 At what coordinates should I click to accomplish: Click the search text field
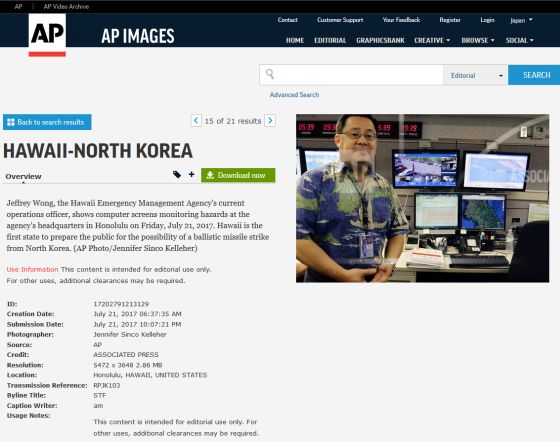pyautogui.click(x=359, y=75)
